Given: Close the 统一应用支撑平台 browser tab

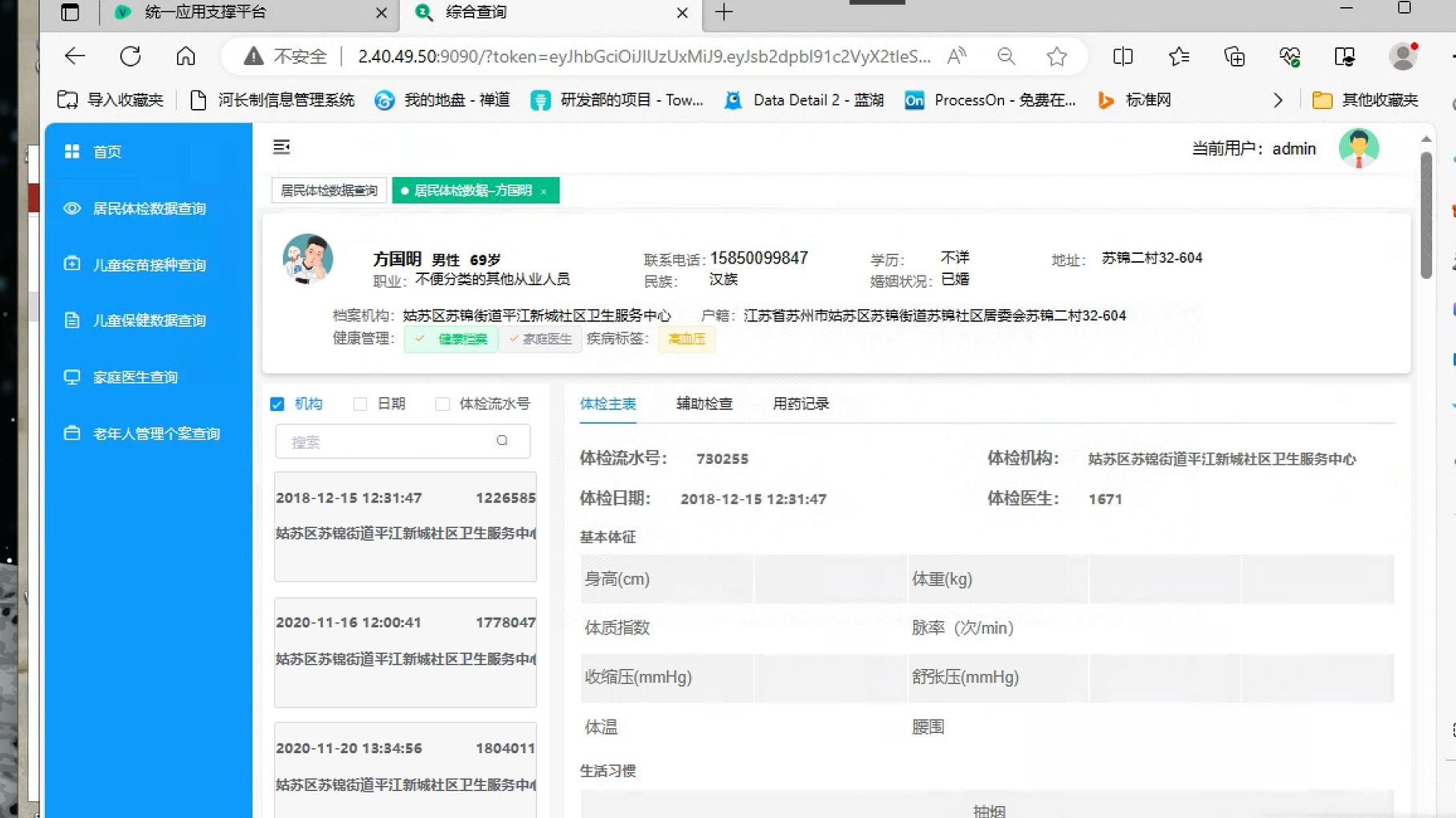Looking at the screenshot, I should tap(381, 13).
